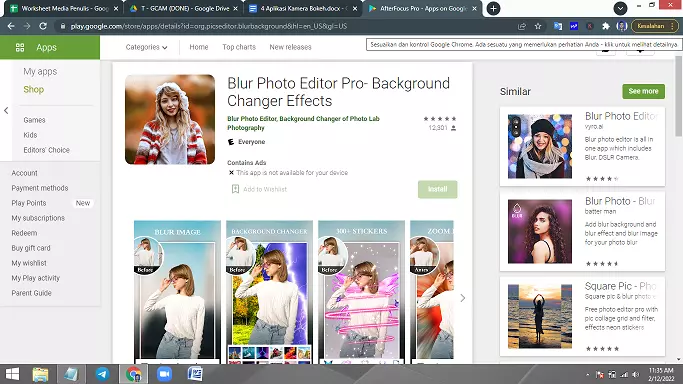Open My wishlist link

pyautogui.click(x=29, y=263)
